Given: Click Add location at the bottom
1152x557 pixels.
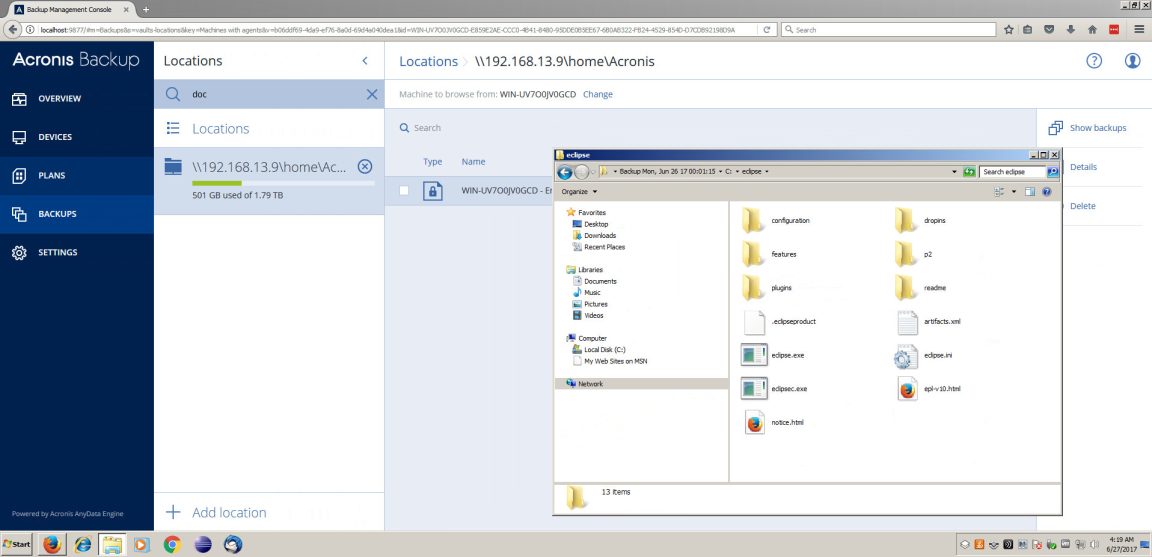Looking at the screenshot, I should (228, 512).
